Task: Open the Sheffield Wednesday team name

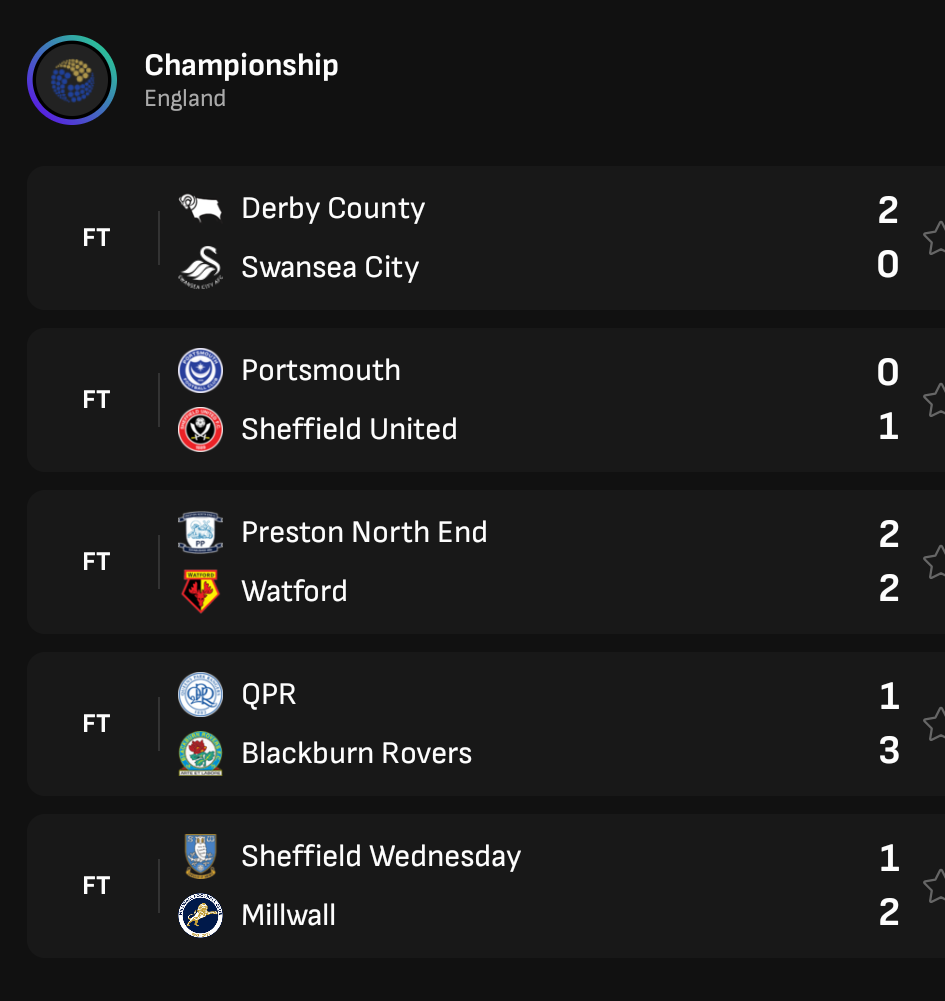Action: point(381,856)
